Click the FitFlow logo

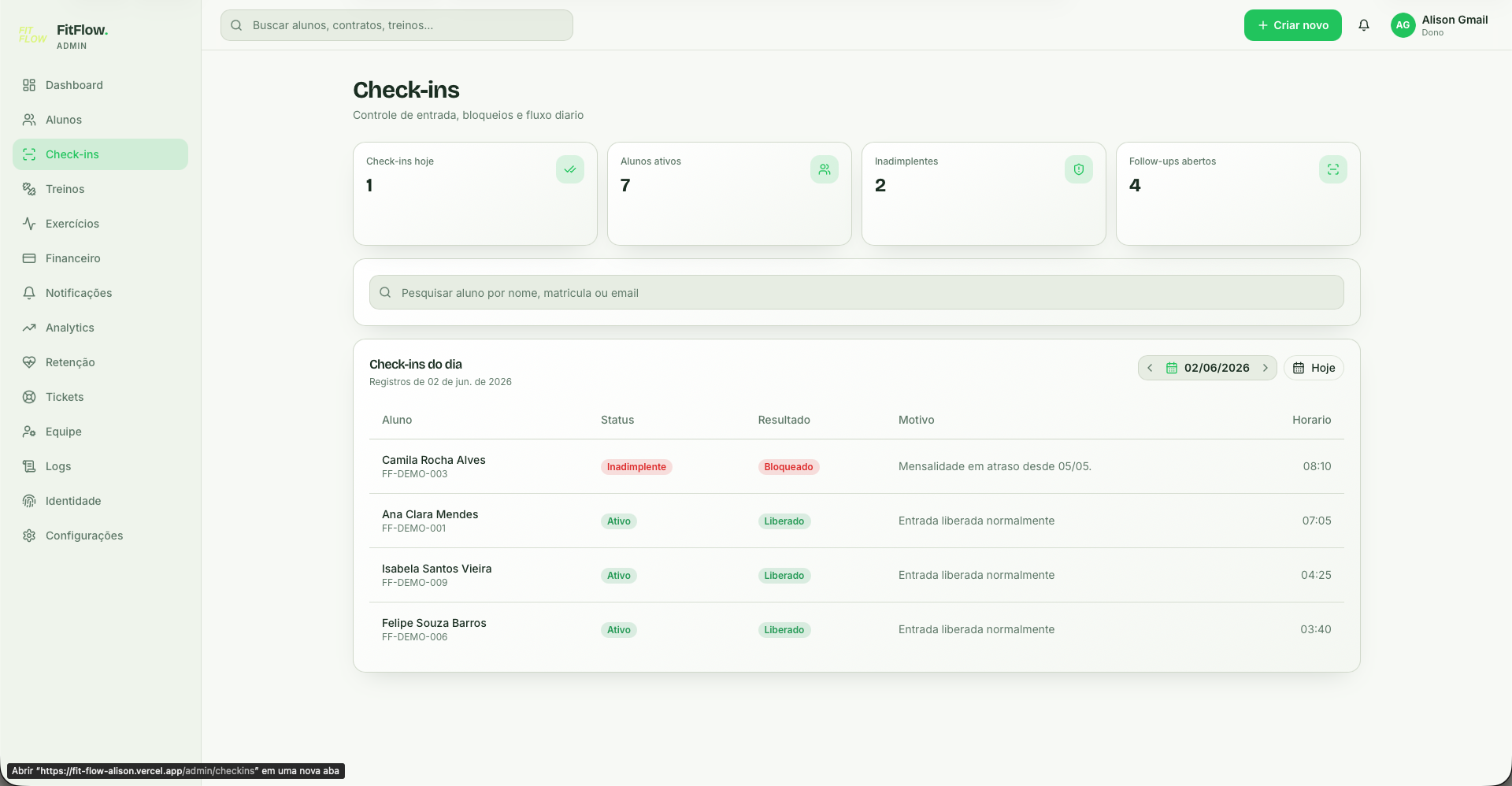tap(32, 35)
